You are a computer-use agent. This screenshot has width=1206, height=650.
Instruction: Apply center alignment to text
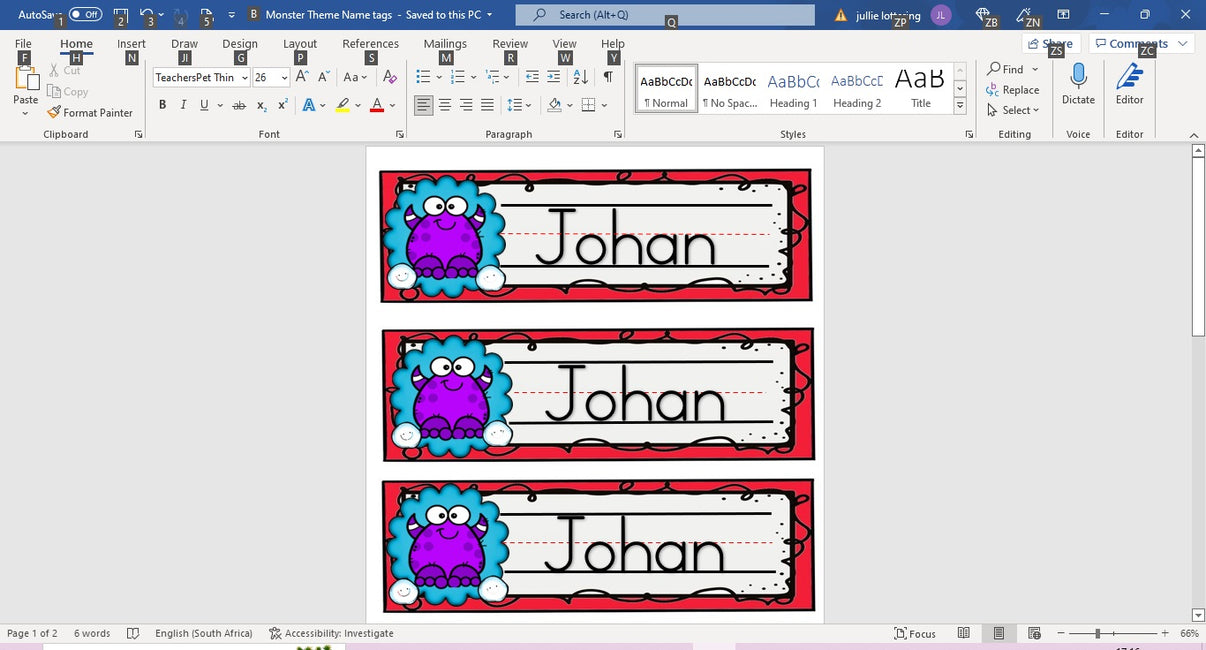[x=444, y=104]
